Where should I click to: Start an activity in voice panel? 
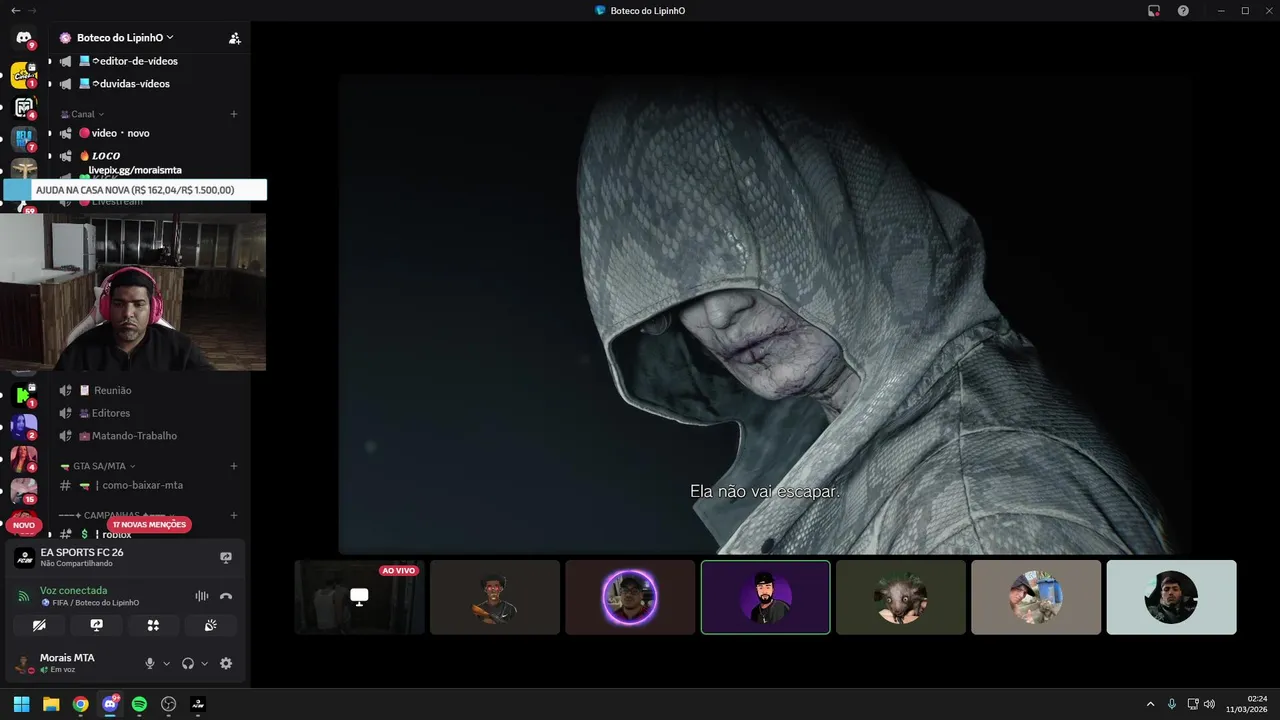(153, 625)
